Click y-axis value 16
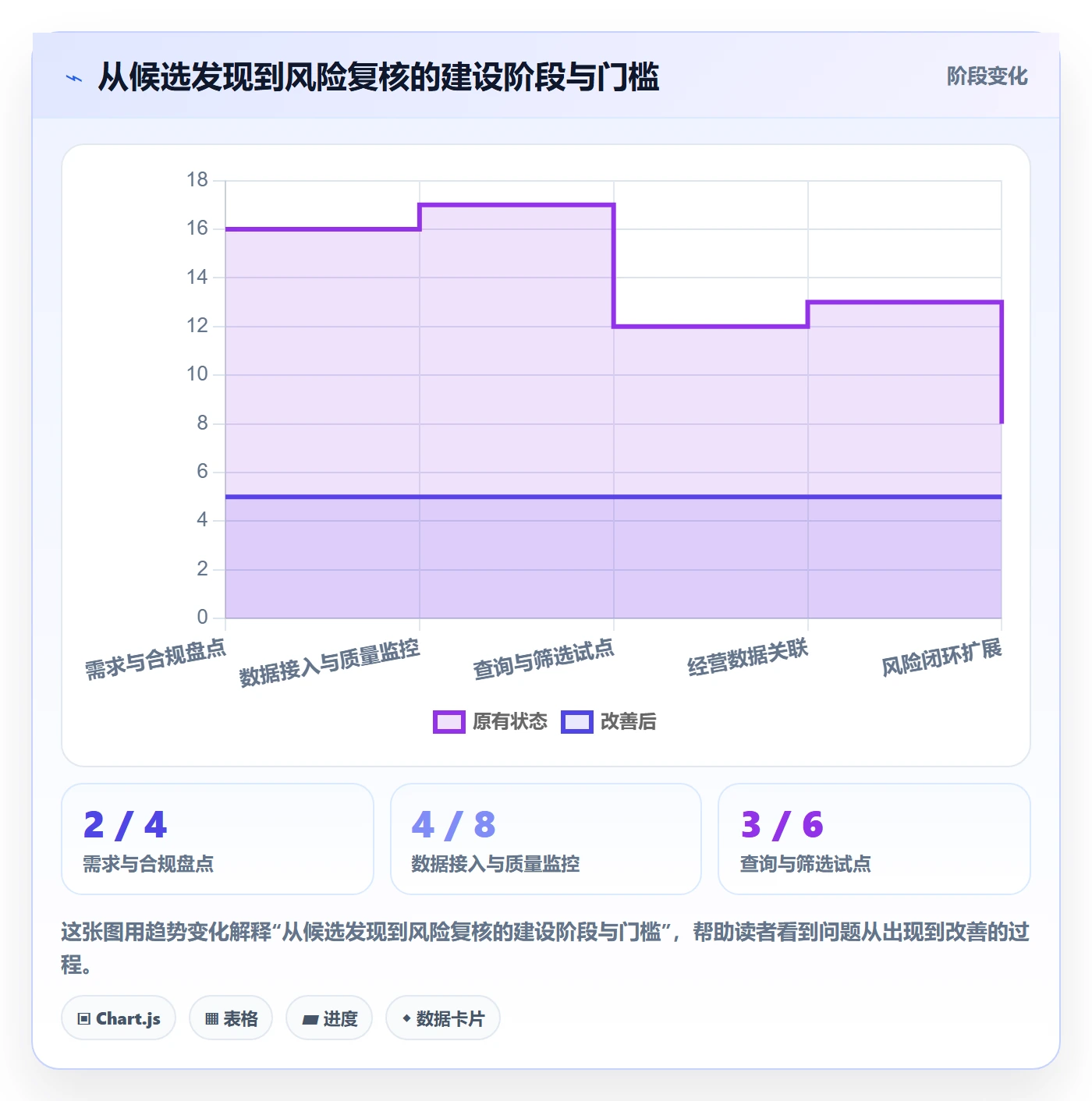The image size is (1092, 1101). click(x=197, y=228)
